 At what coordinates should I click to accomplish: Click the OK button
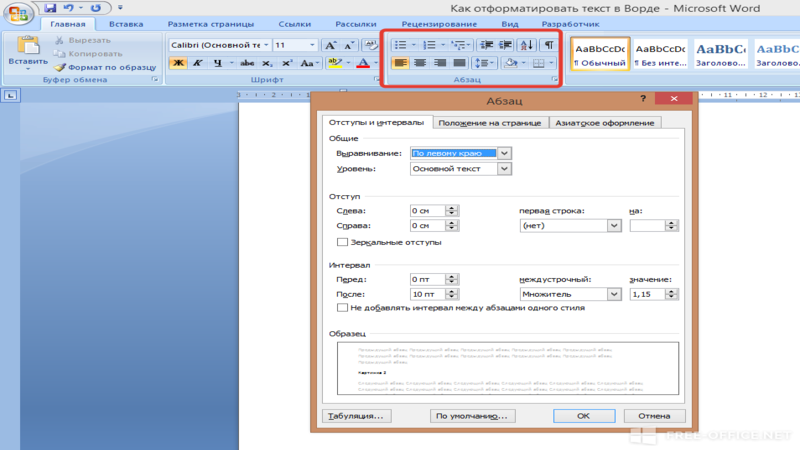[583, 416]
